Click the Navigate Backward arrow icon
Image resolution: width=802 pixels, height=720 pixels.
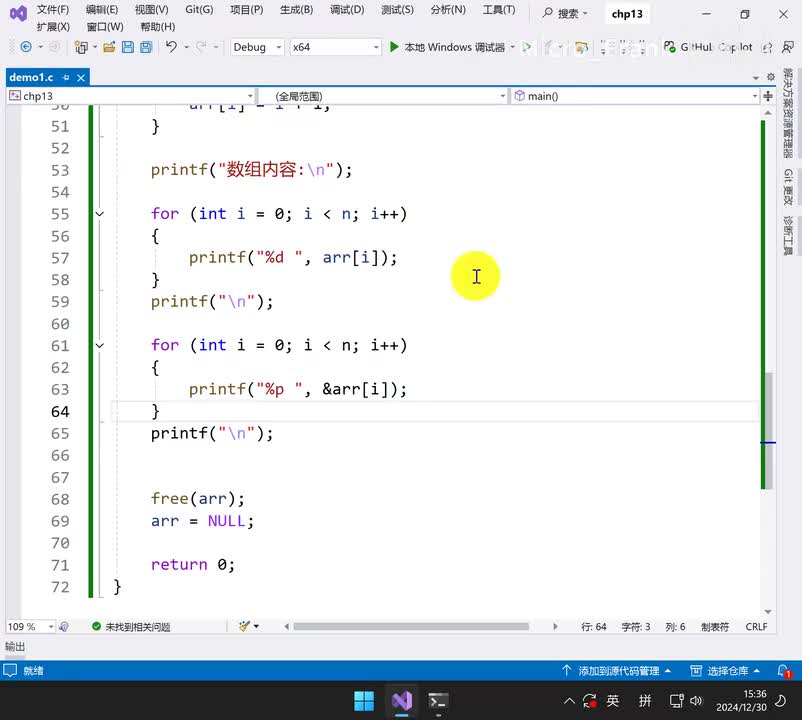26,47
